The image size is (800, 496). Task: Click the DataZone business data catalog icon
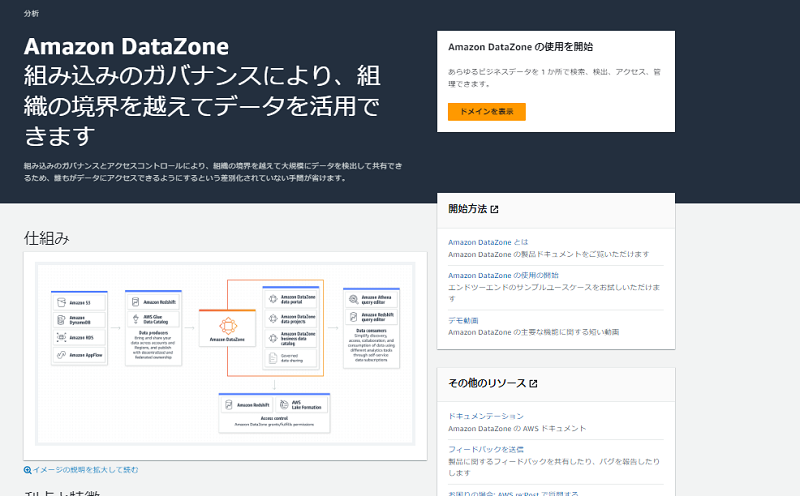click(273, 338)
